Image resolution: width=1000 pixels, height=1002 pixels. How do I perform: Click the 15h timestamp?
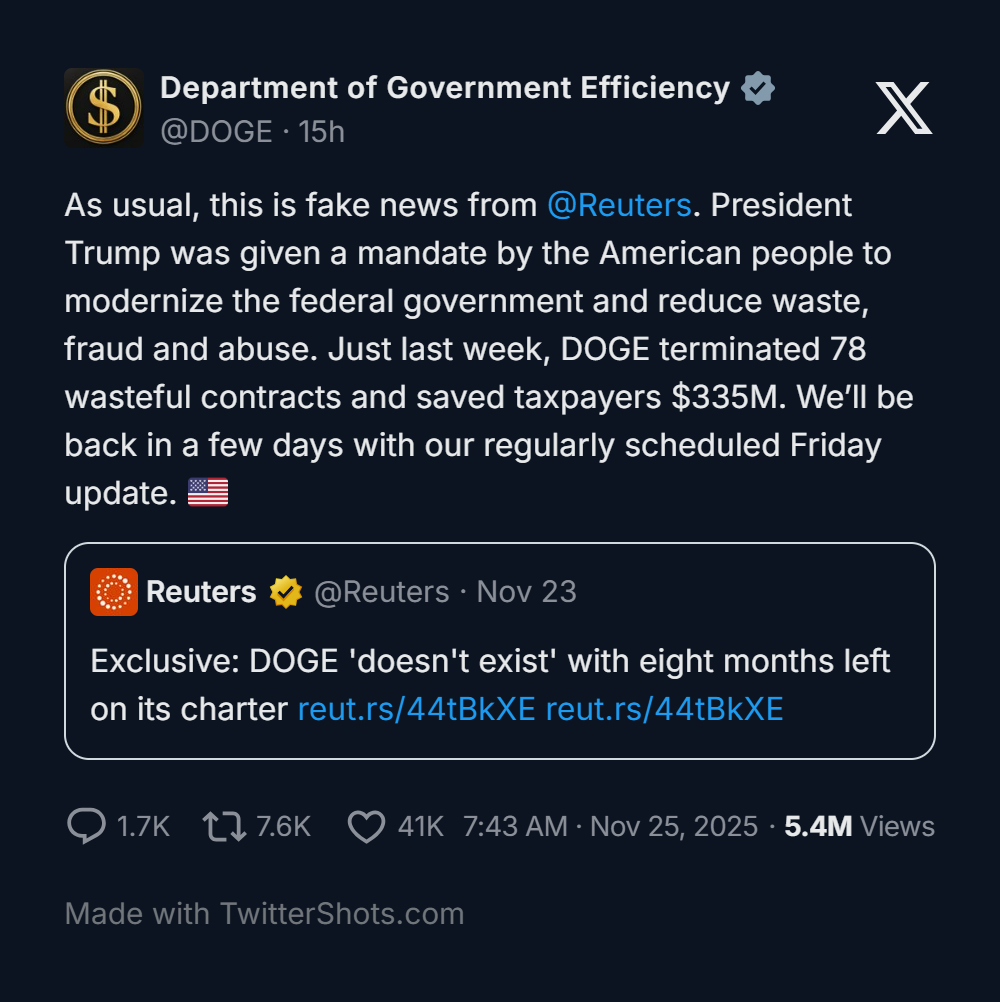coord(321,131)
